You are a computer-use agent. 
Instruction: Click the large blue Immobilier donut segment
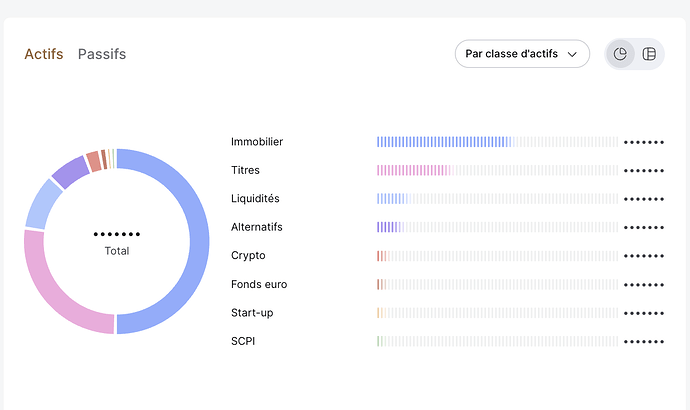pos(199,241)
